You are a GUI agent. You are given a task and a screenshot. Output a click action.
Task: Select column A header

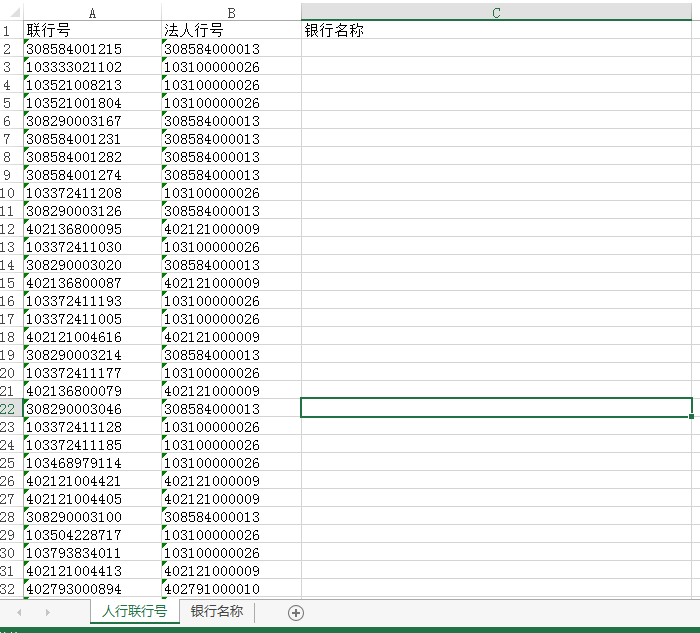coord(92,12)
